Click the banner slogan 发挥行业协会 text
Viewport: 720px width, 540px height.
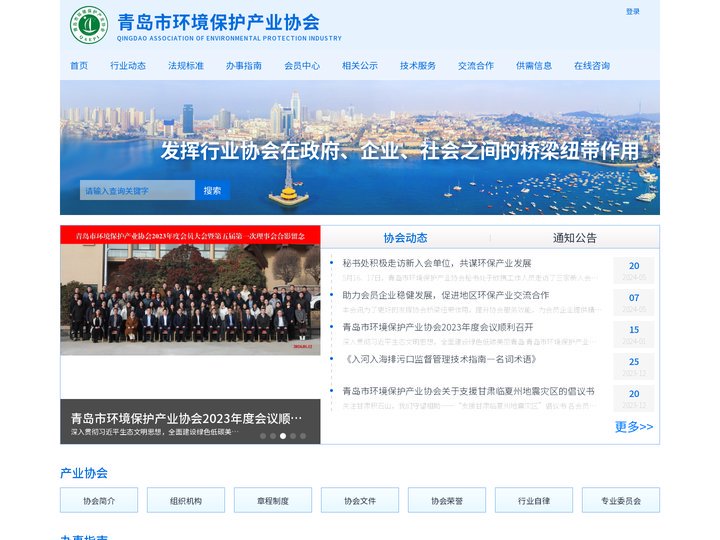click(399, 151)
